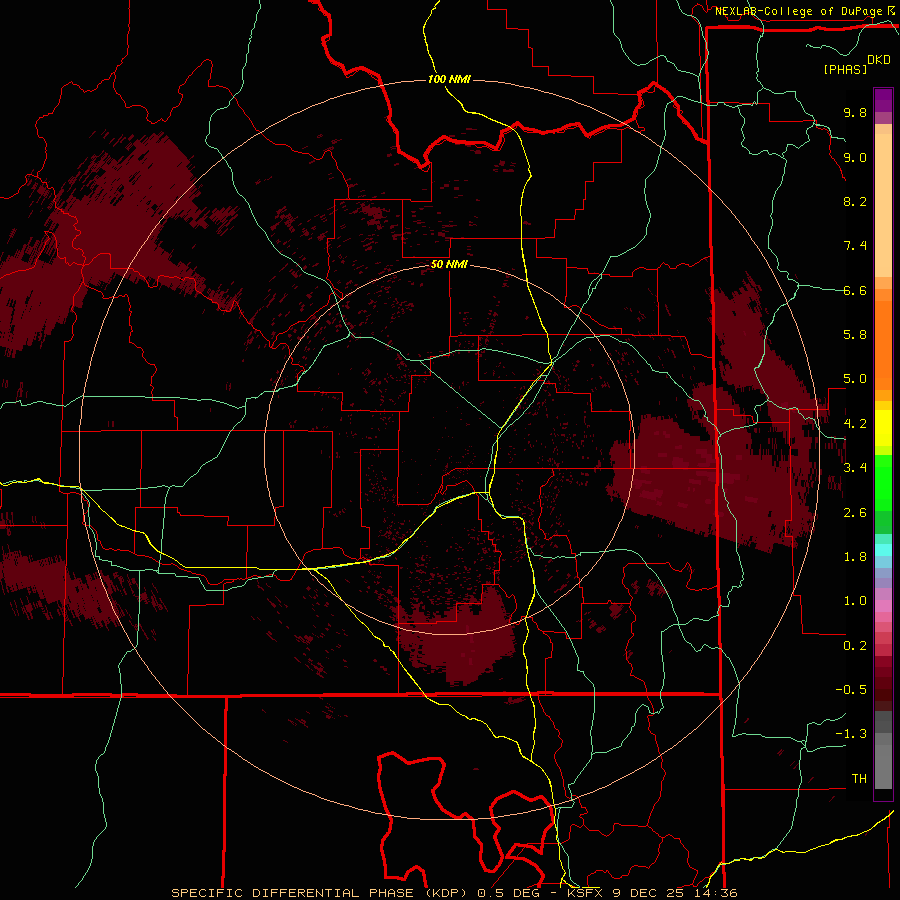This screenshot has width=900, height=900.
Task: Click the 50 NMI range ring label
Action: pos(449,265)
